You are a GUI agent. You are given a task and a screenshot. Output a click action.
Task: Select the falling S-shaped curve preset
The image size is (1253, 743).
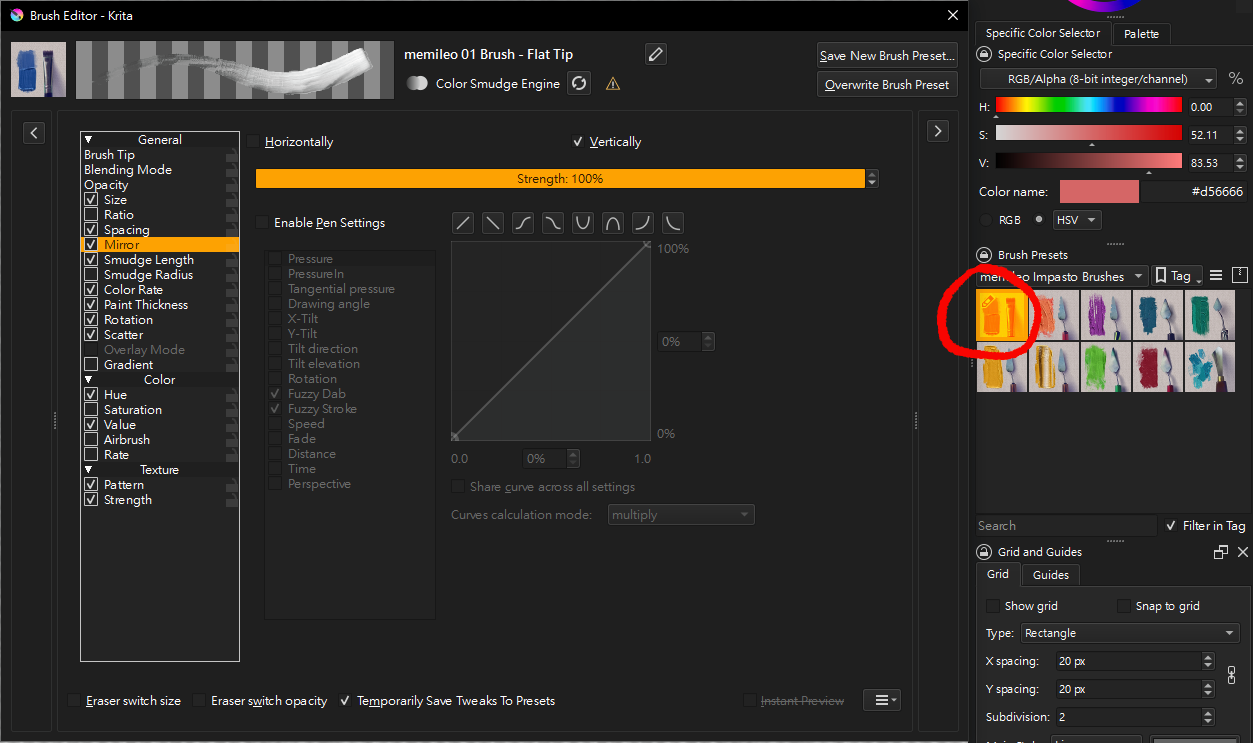point(553,223)
